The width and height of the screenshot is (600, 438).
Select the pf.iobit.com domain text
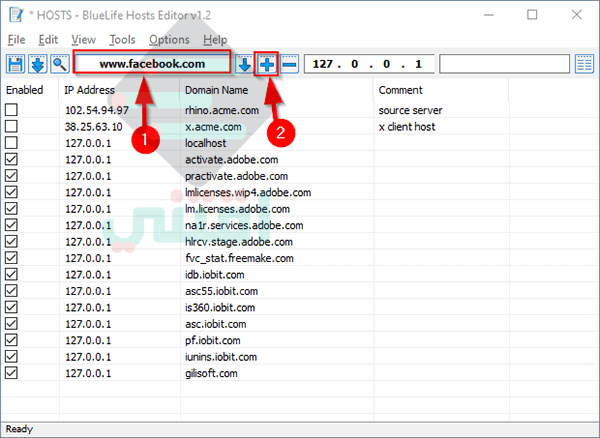pyautogui.click(x=213, y=341)
